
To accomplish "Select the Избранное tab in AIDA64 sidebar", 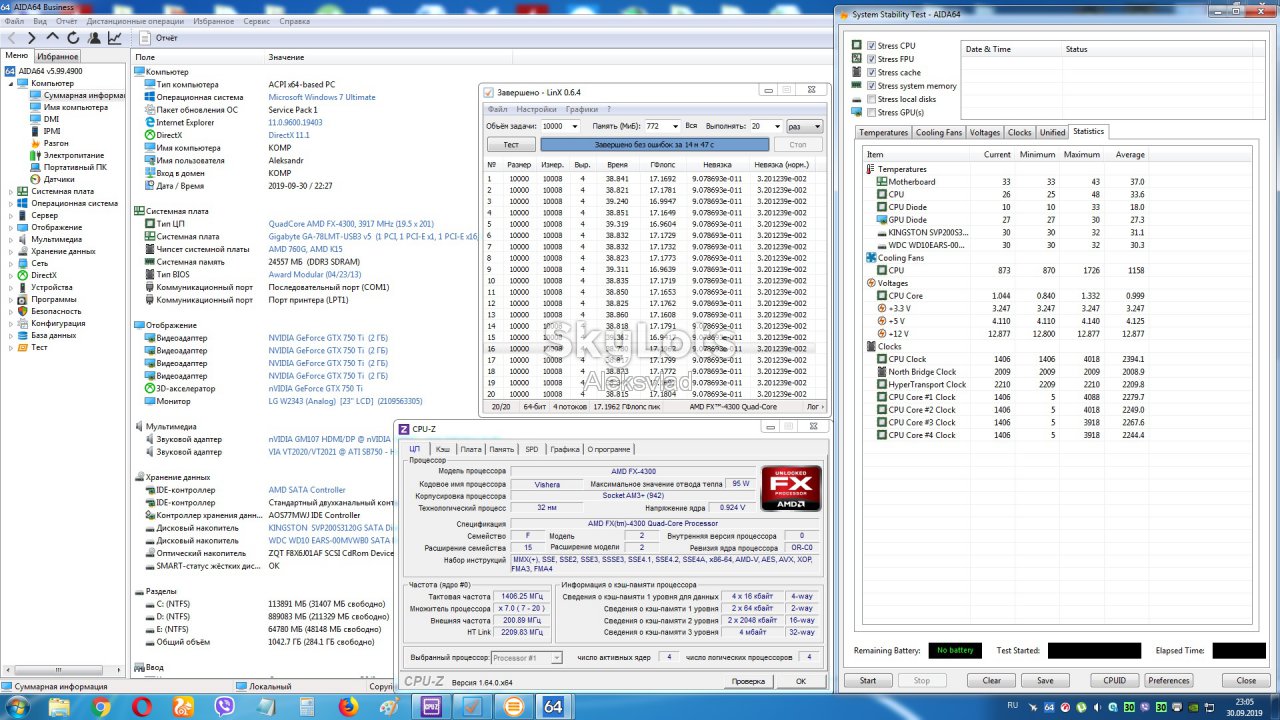I will click(57, 56).
